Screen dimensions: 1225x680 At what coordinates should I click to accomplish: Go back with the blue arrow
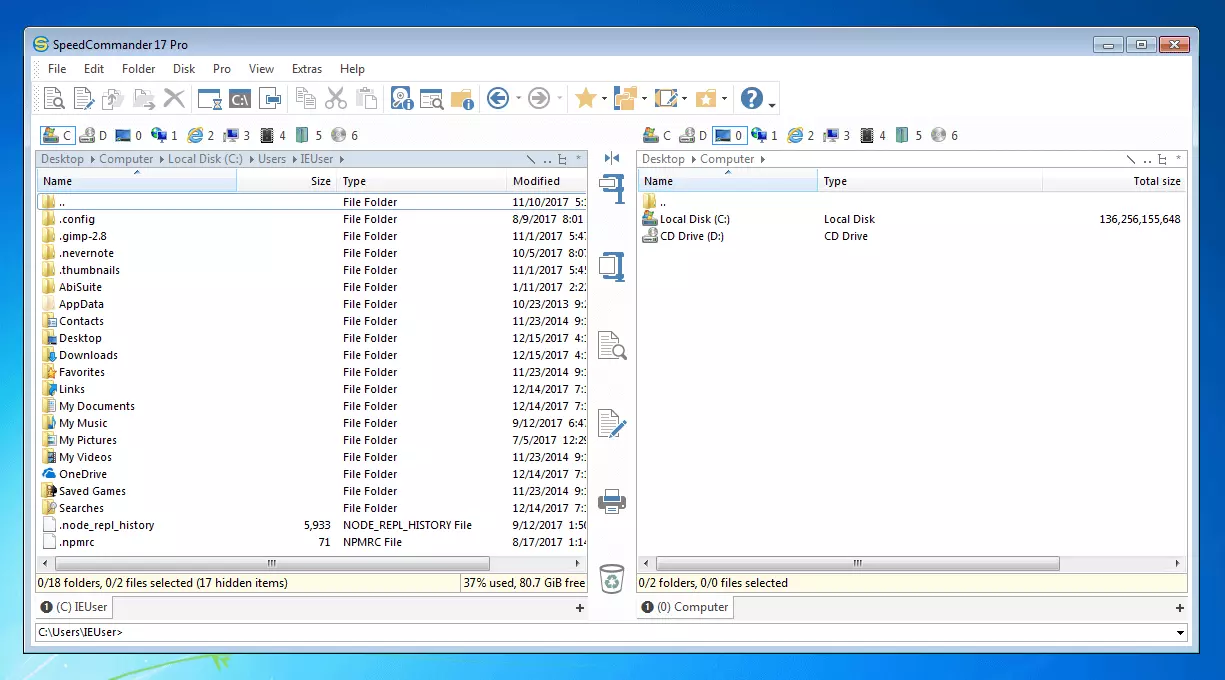[x=498, y=98]
